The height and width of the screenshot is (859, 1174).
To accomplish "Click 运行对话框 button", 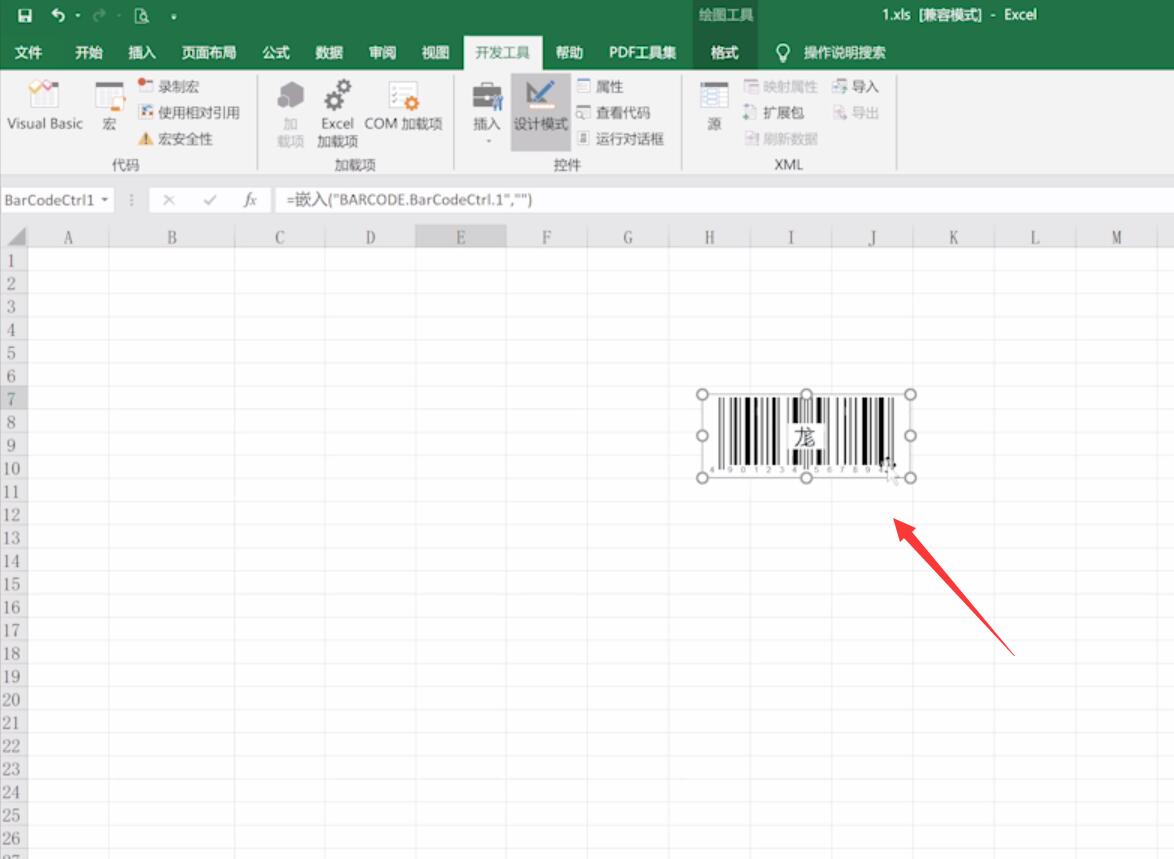I will click(620, 139).
